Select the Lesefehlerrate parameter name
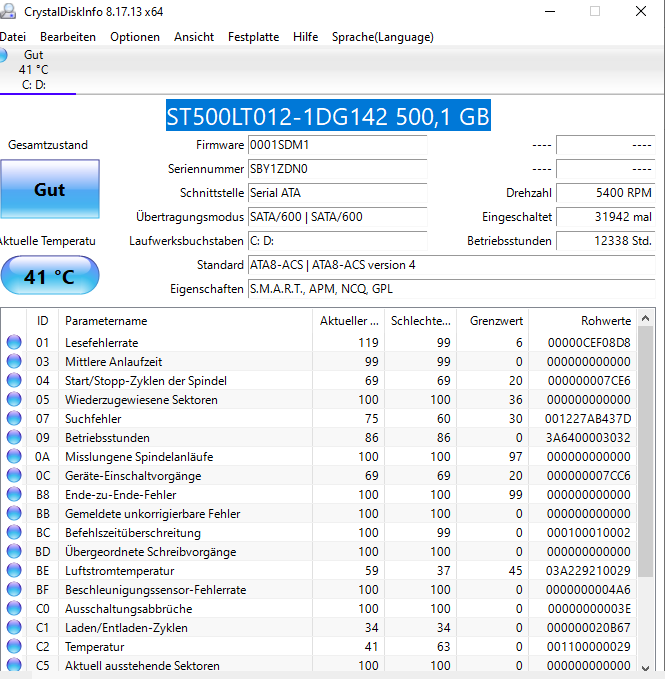The width and height of the screenshot is (665, 679). point(101,343)
